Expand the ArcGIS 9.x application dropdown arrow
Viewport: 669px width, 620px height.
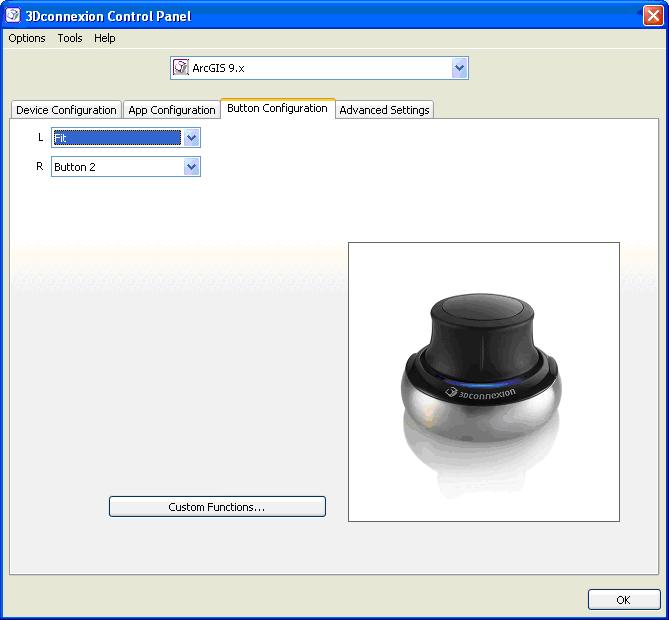coord(459,68)
